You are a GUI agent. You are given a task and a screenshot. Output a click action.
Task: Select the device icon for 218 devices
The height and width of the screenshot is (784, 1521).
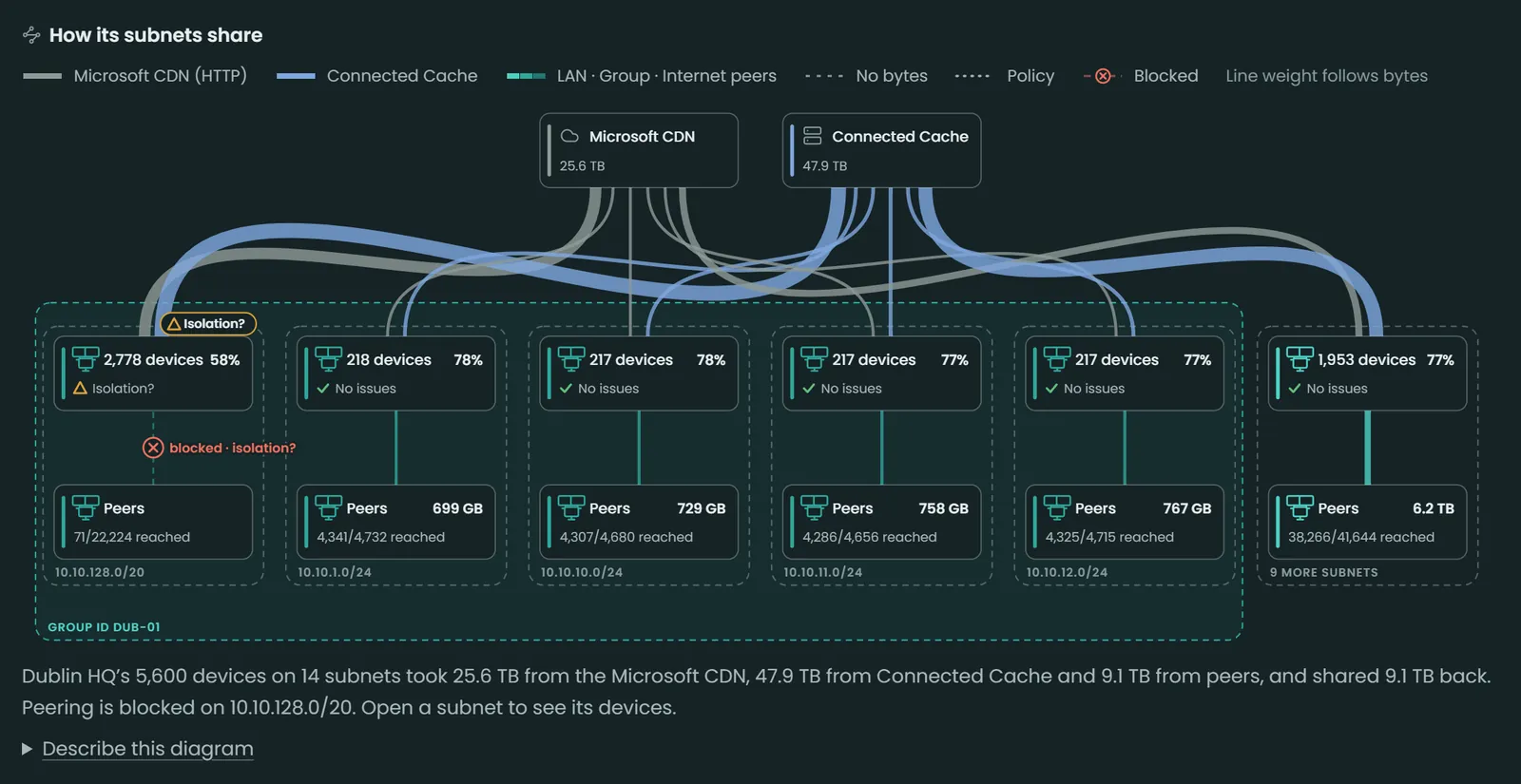coord(328,359)
